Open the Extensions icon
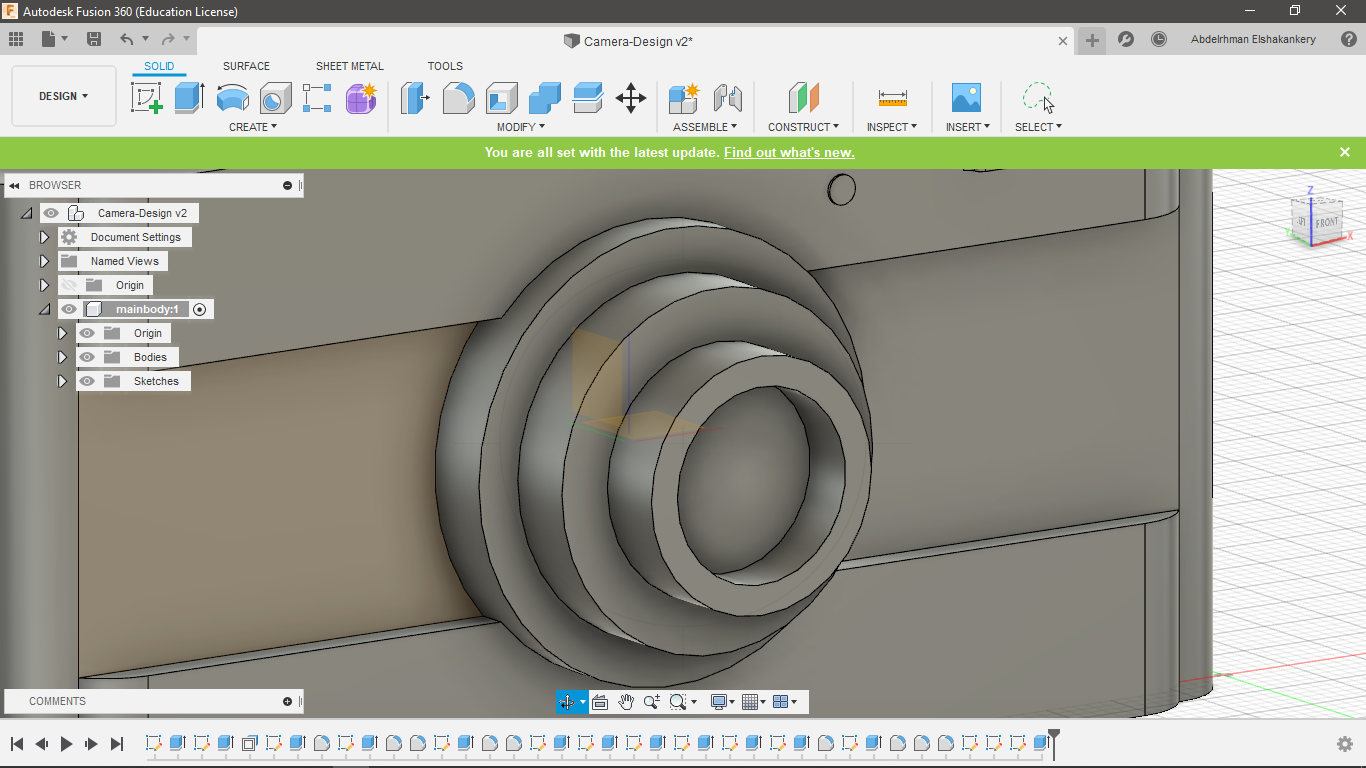The width and height of the screenshot is (1366, 768). [1126, 40]
